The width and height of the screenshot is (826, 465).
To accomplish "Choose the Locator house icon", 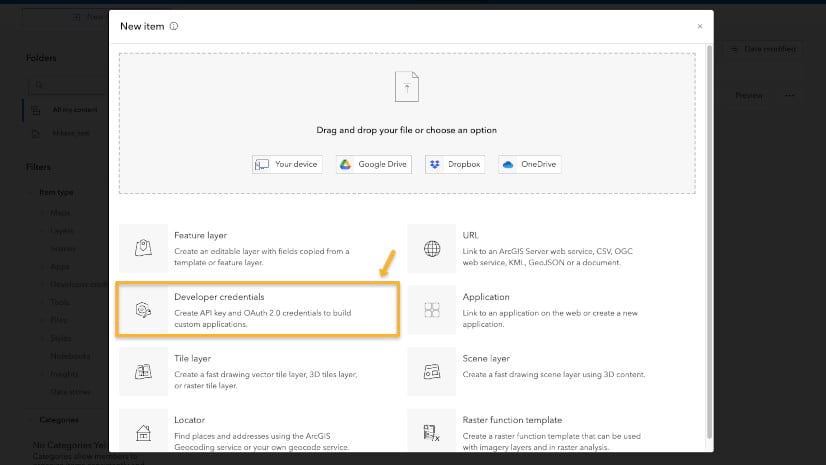I will [143, 433].
